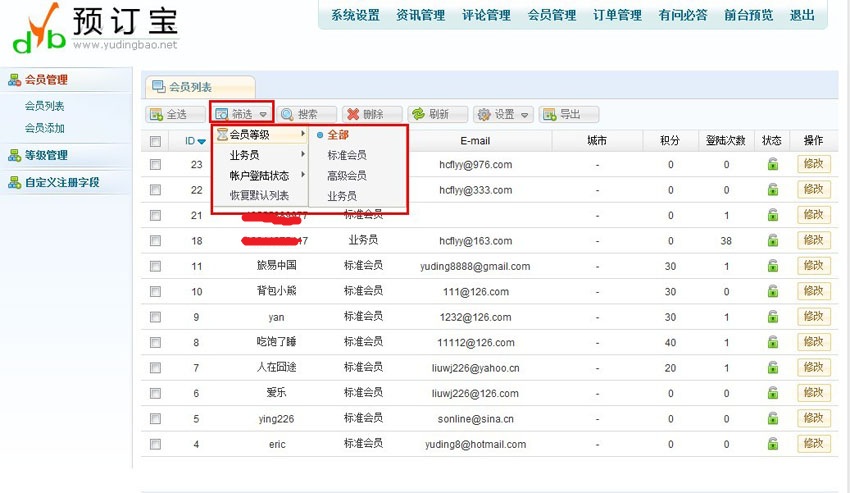The width and height of the screenshot is (850, 493).
Task: Toggle the lock status icon for ID 22
Action: [x=772, y=190]
